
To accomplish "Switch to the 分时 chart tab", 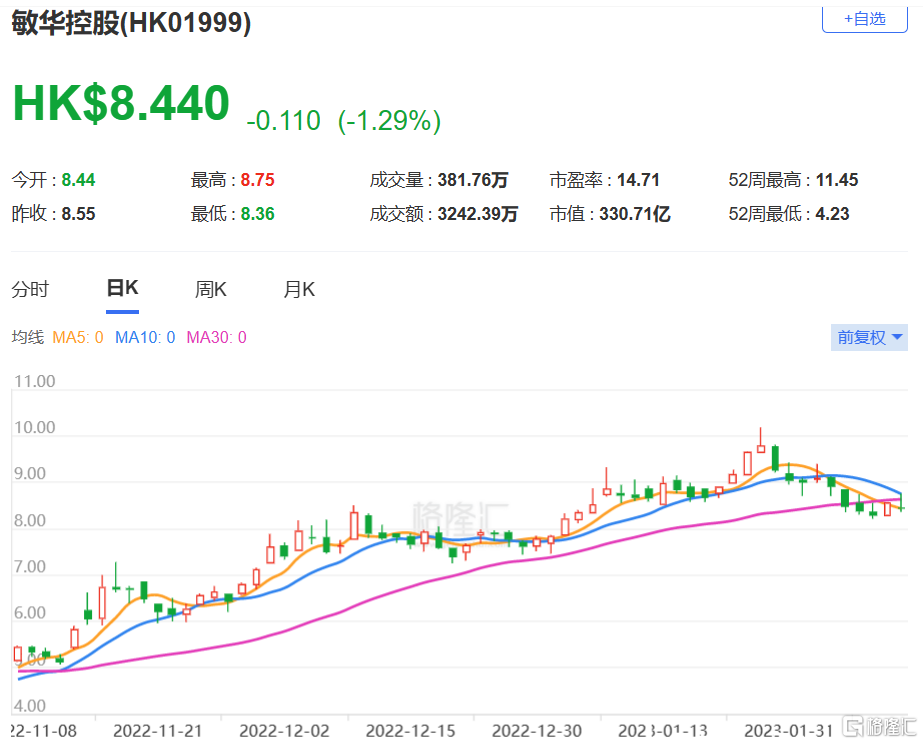I will click(30, 290).
